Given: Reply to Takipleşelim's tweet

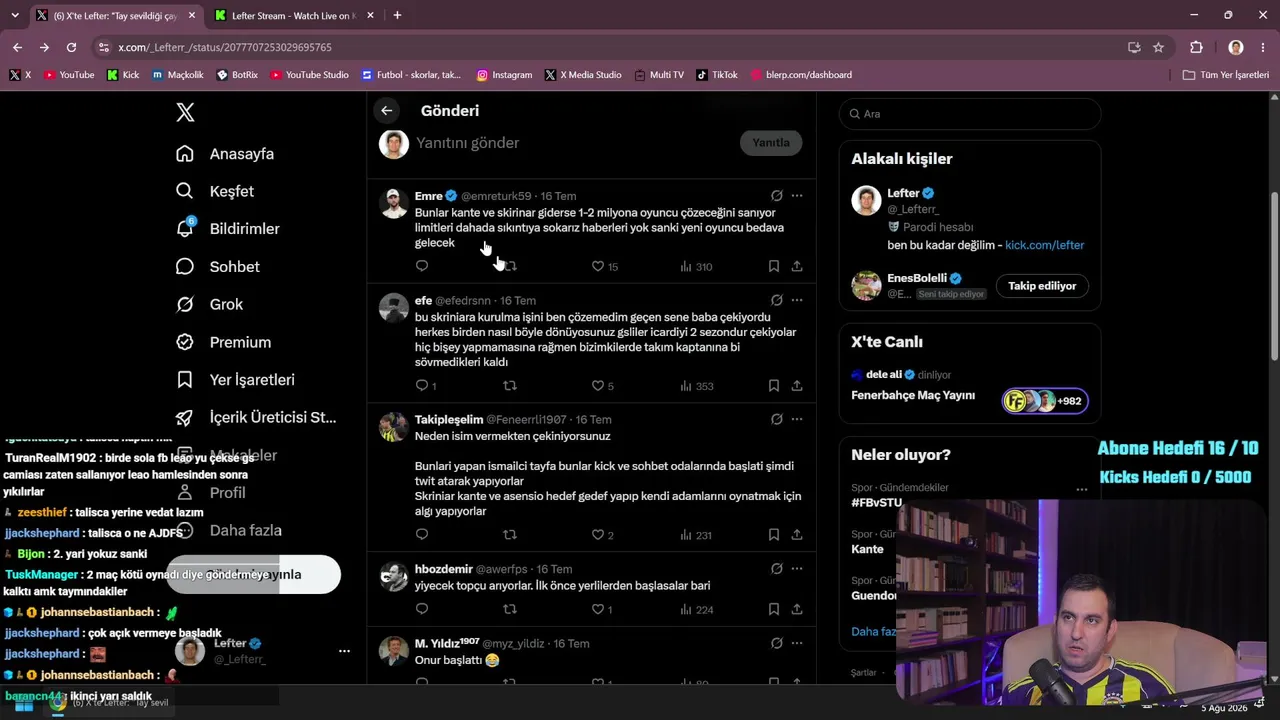Looking at the screenshot, I should point(422,534).
